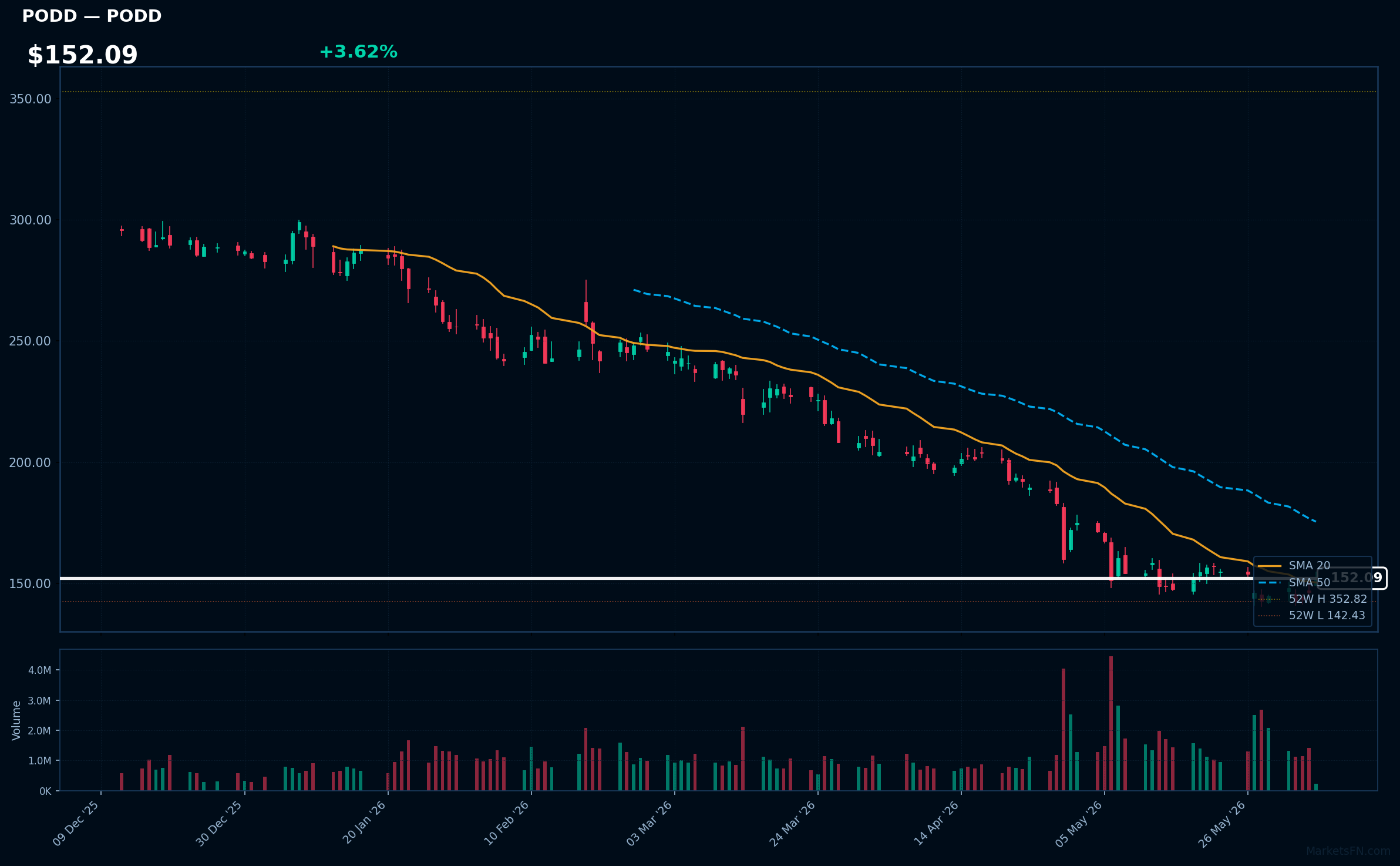The height and width of the screenshot is (866, 1400).
Task: Click the boxed 152.09 current price tag
Action: pyautogui.click(x=1352, y=578)
